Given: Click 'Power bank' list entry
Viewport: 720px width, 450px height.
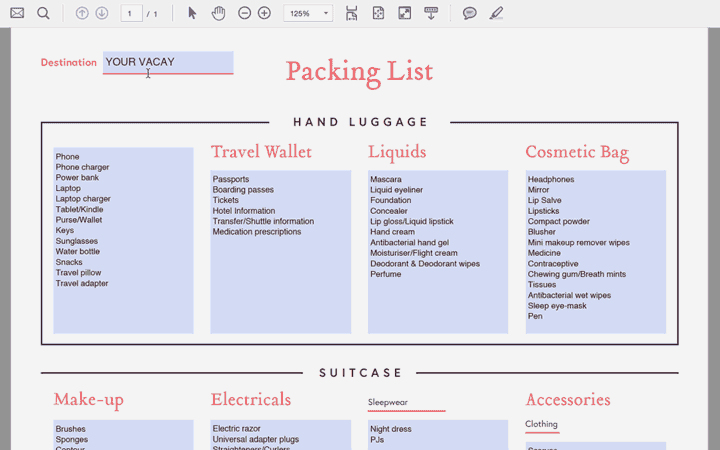Looking at the screenshot, I should coord(77,177).
